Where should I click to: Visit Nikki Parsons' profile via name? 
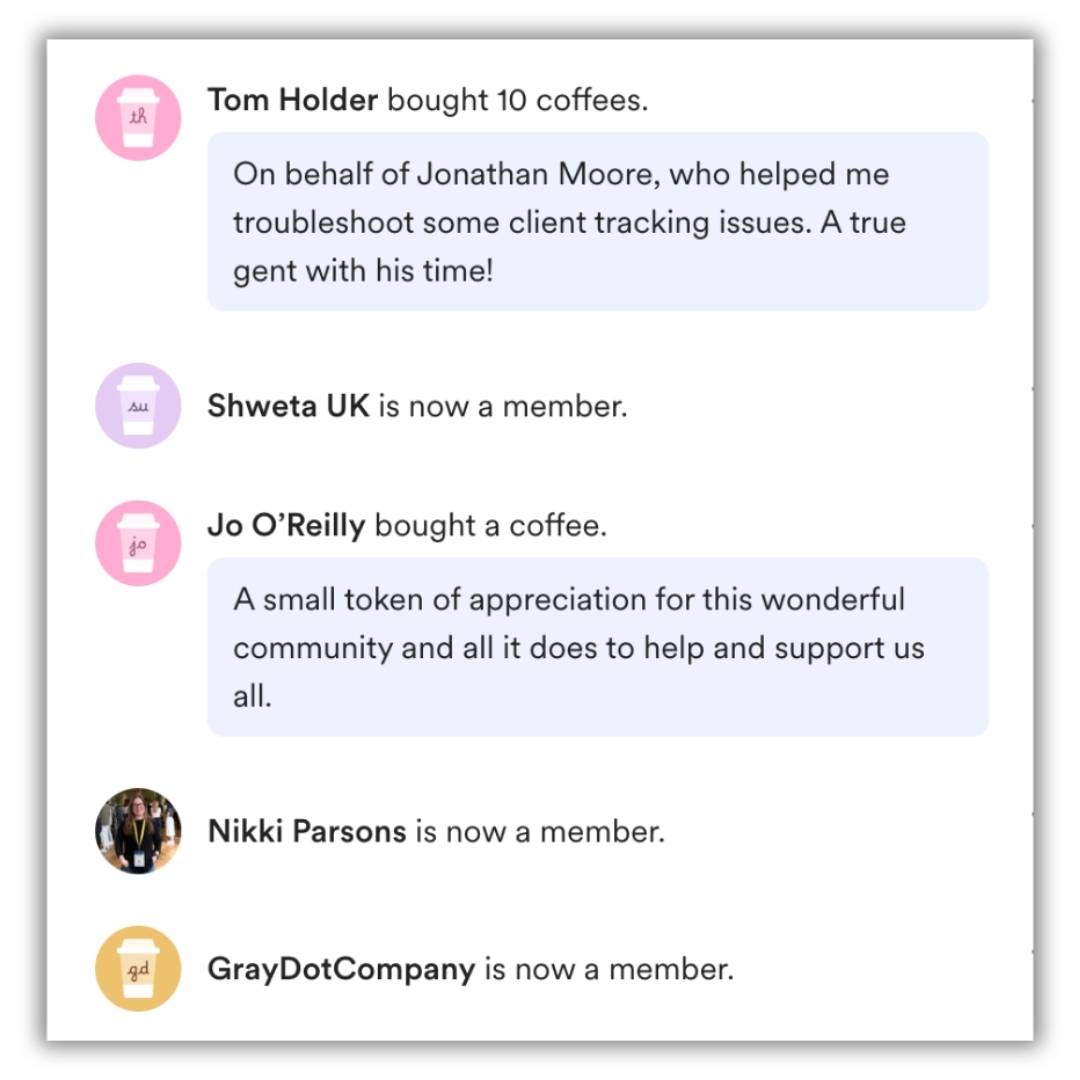[x=307, y=831]
